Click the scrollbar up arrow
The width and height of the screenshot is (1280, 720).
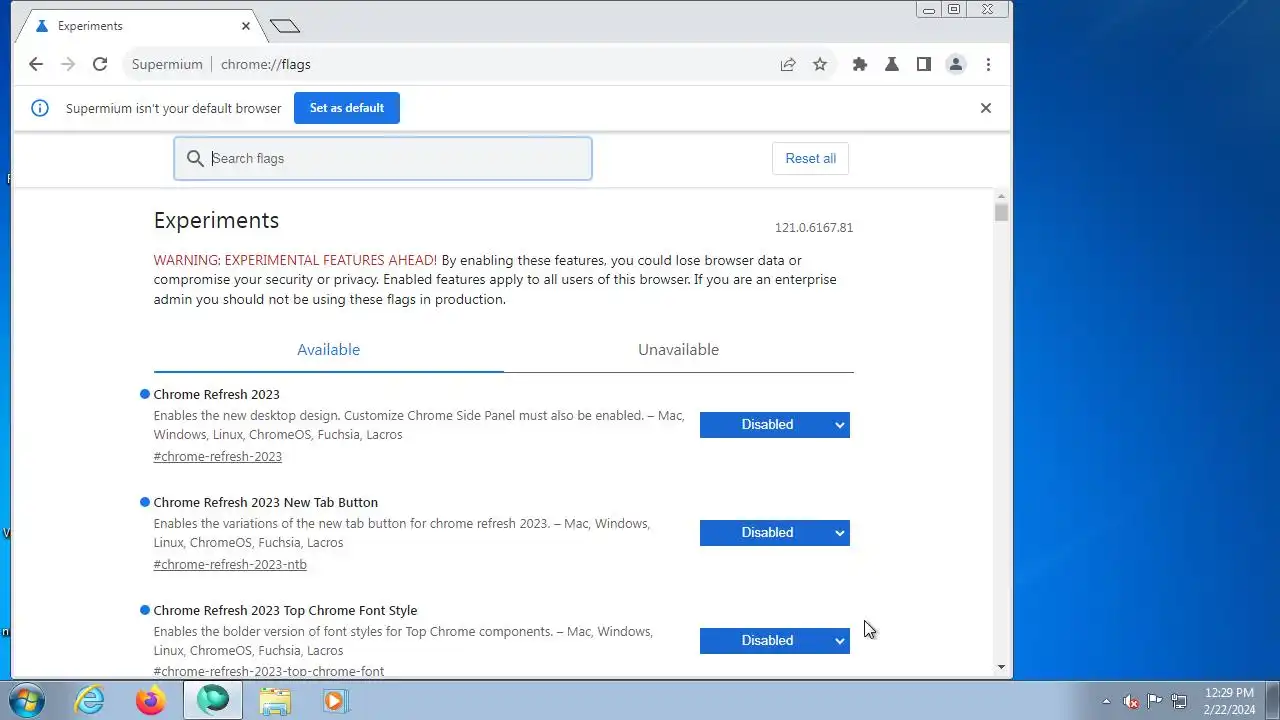tap(1001, 196)
